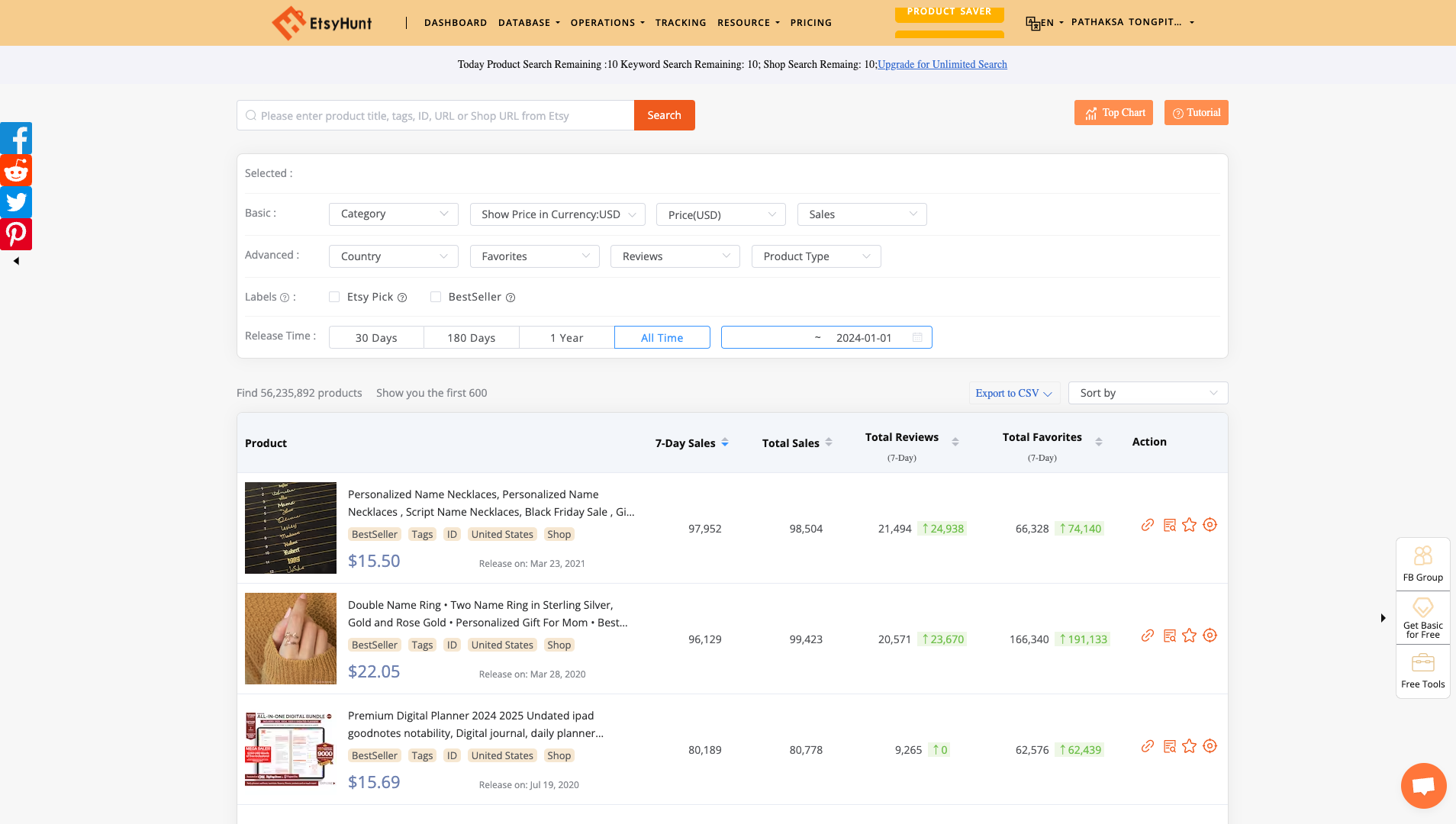Open tracking target icon for the Digital Planner product
The width and height of the screenshot is (1456, 824).
point(1210,746)
